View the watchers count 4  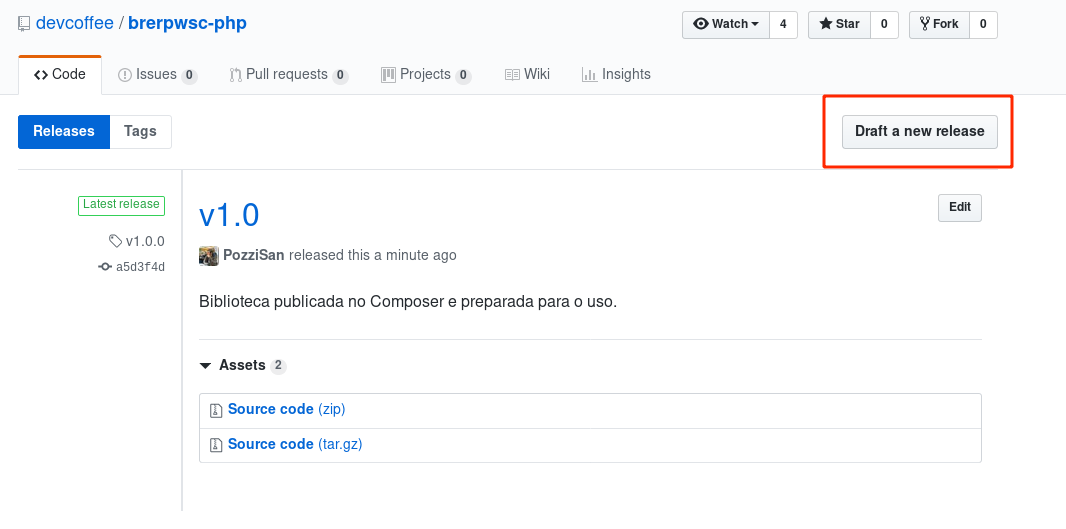click(x=783, y=24)
